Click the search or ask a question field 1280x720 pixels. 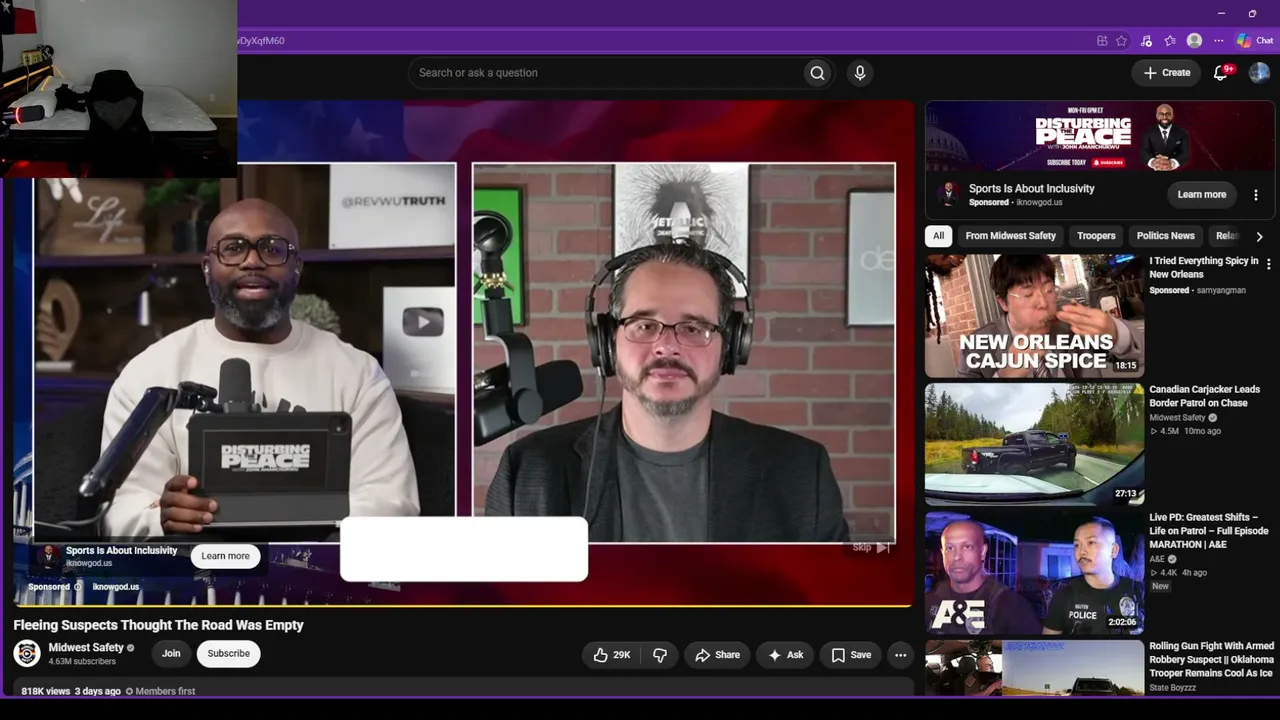604,73
